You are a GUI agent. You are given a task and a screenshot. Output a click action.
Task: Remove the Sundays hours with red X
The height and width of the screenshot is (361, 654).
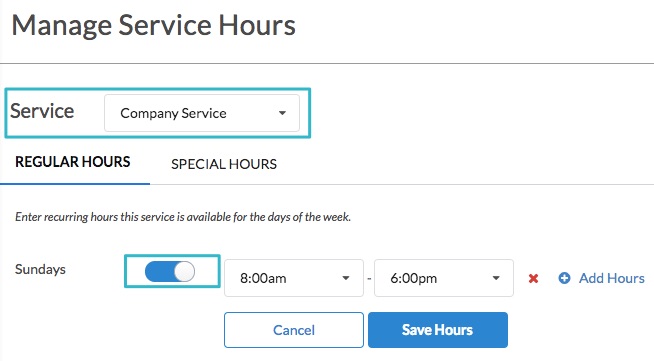click(533, 278)
